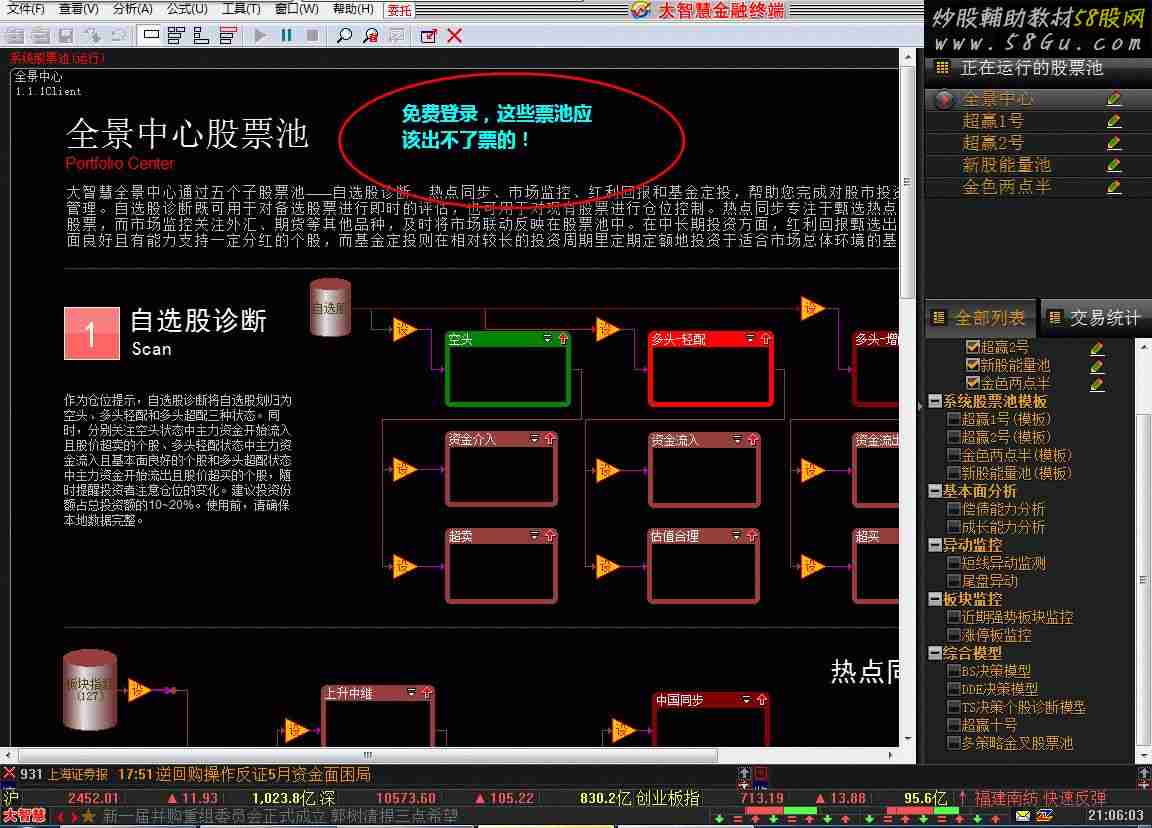Click the mail envelope icon in status bar
Viewport: 1152px width, 828px height.
tap(1023, 816)
